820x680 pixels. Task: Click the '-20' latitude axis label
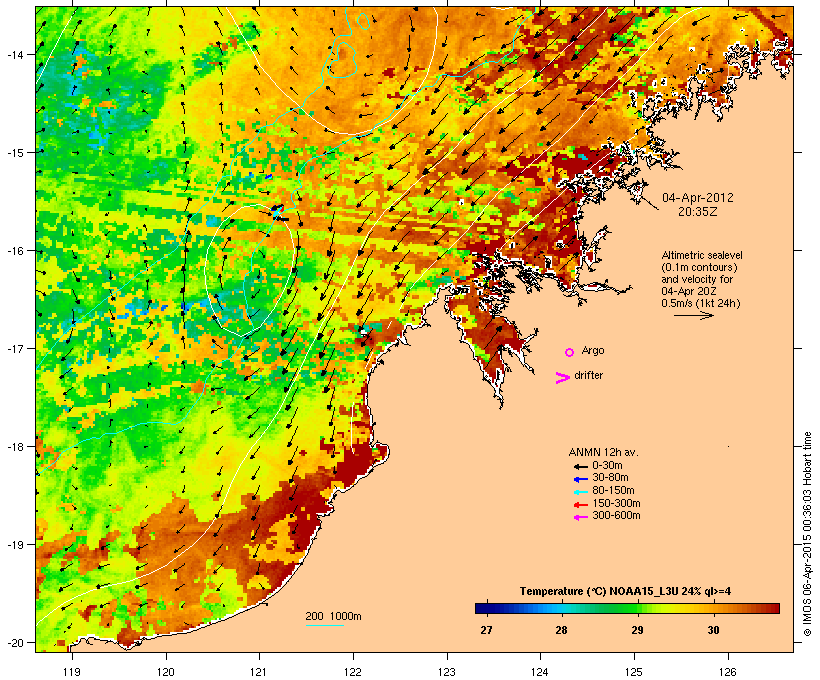point(14,643)
